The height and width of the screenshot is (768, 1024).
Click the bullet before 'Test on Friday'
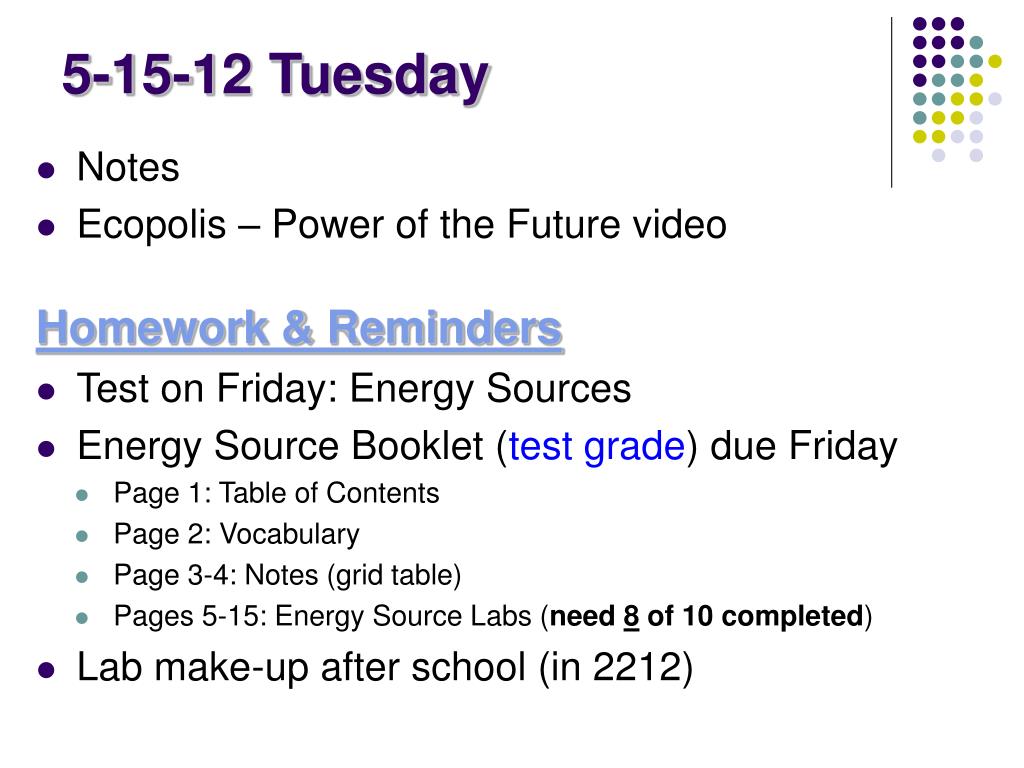pyautogui.click(x=46, y=392)
